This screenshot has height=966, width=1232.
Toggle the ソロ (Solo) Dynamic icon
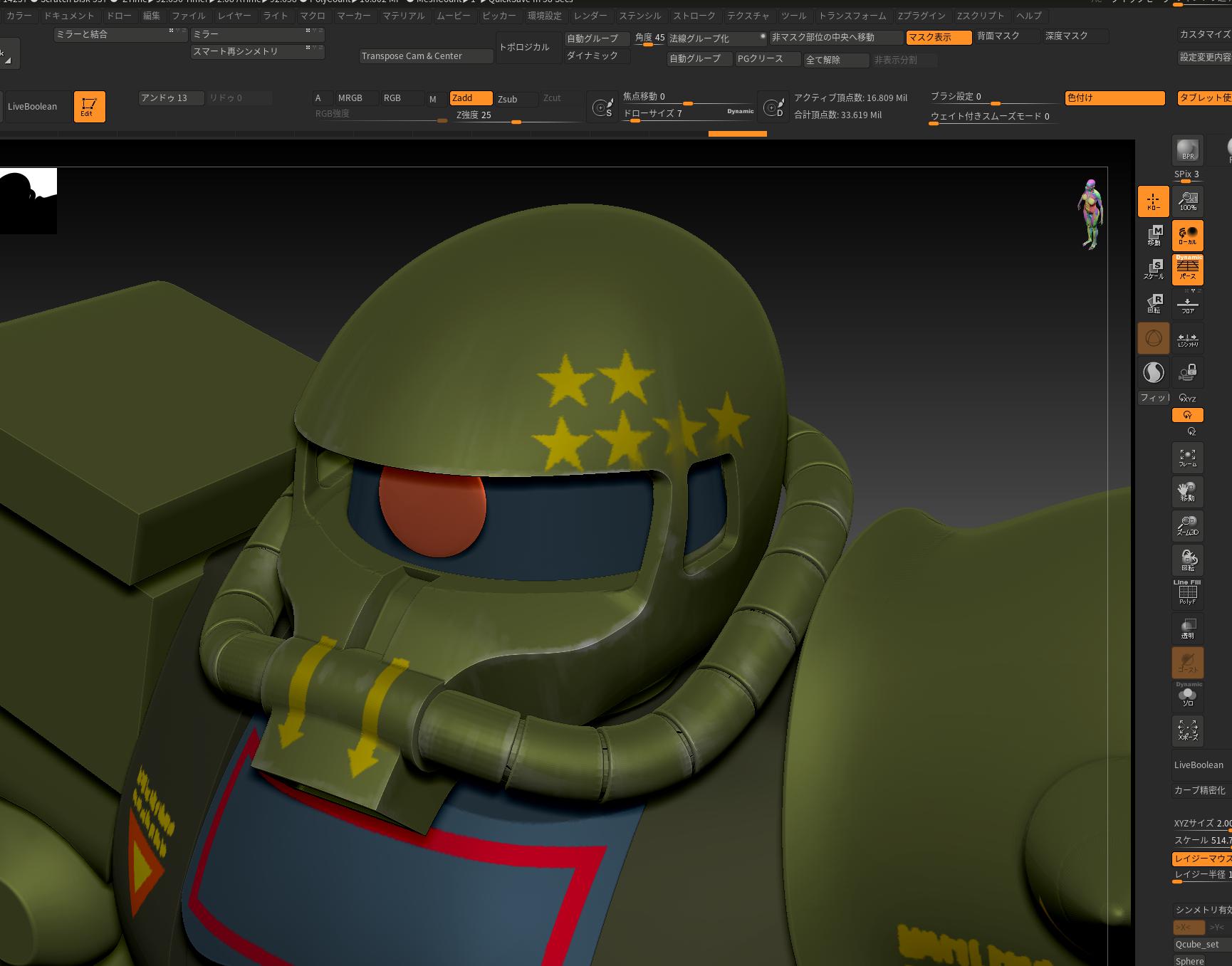pyautogui.click(x=1187, y=695)
